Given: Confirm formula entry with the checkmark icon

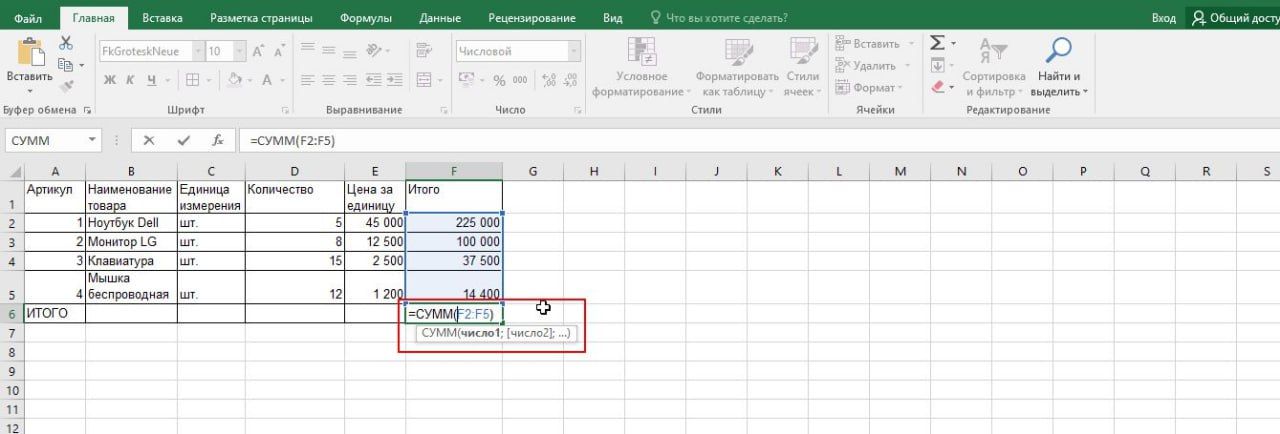Looking at the screenshot, I should pos(183,141).
